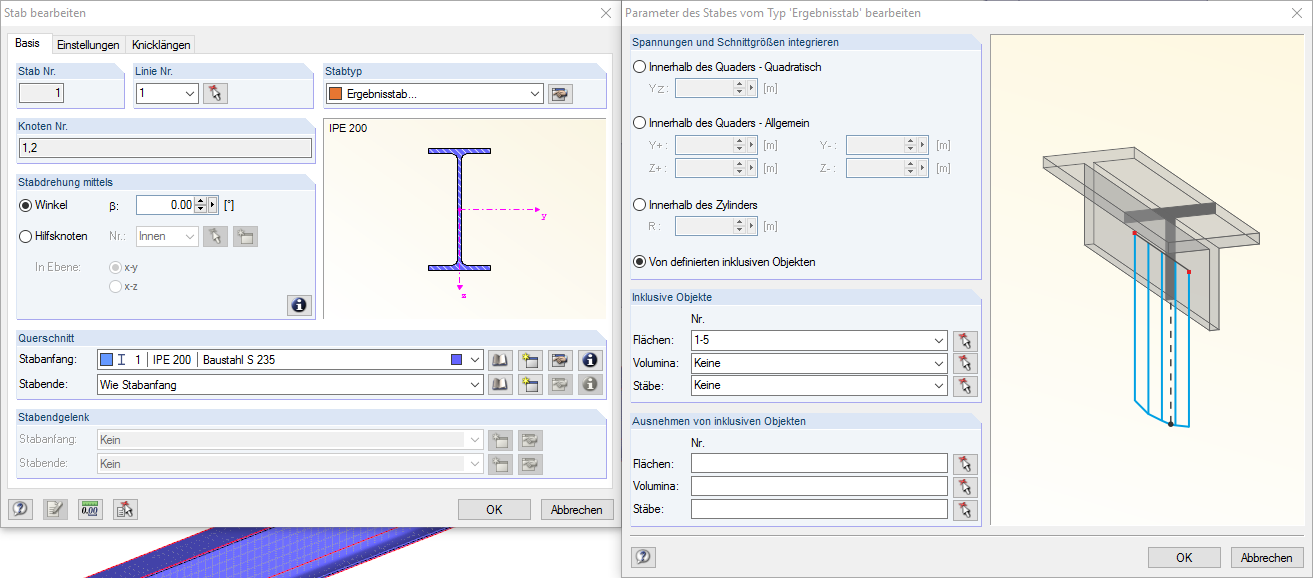
Task: Click the pick-member icon at bottom left
Action: click(125, 509)
